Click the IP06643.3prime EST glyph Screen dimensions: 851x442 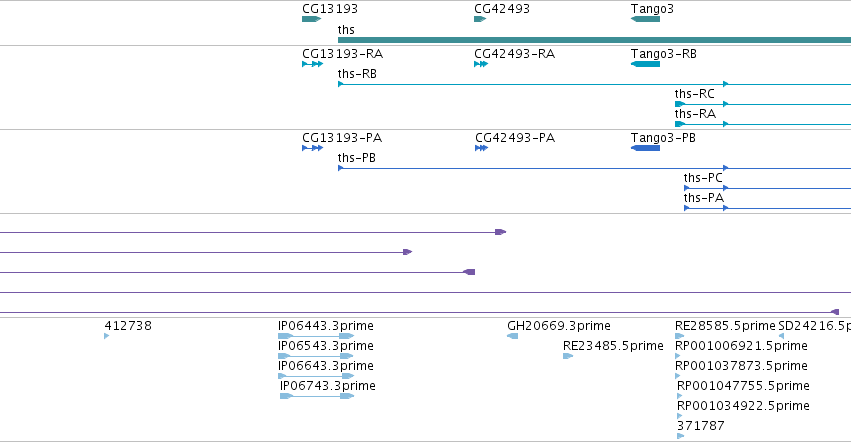[316, 376]
